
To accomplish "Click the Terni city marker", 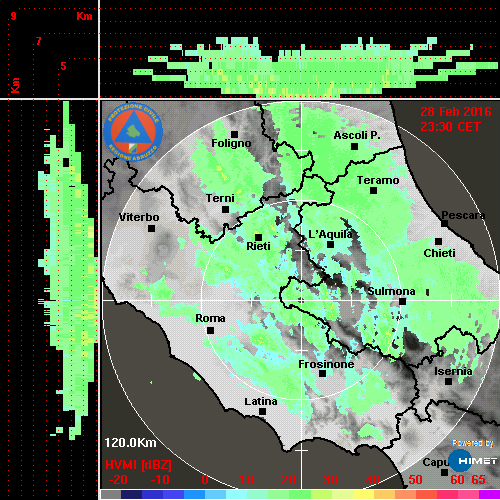I will click(x=225, y=210).
